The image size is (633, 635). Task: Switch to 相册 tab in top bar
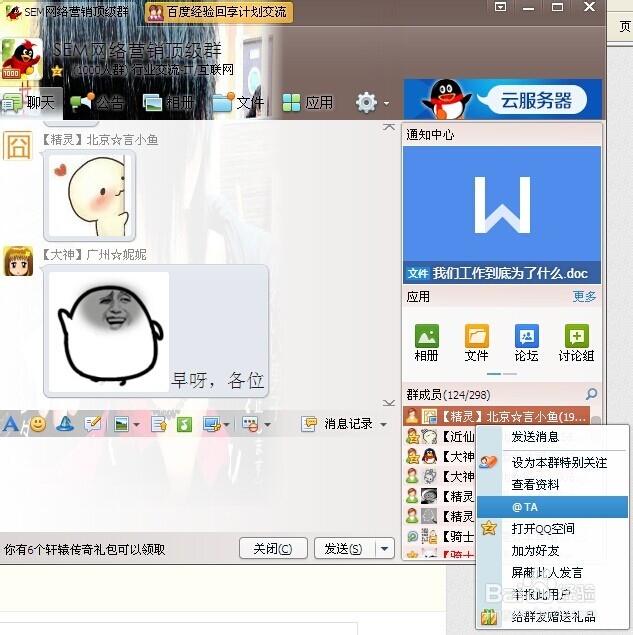pyautogui.click(x=168, y=103)
